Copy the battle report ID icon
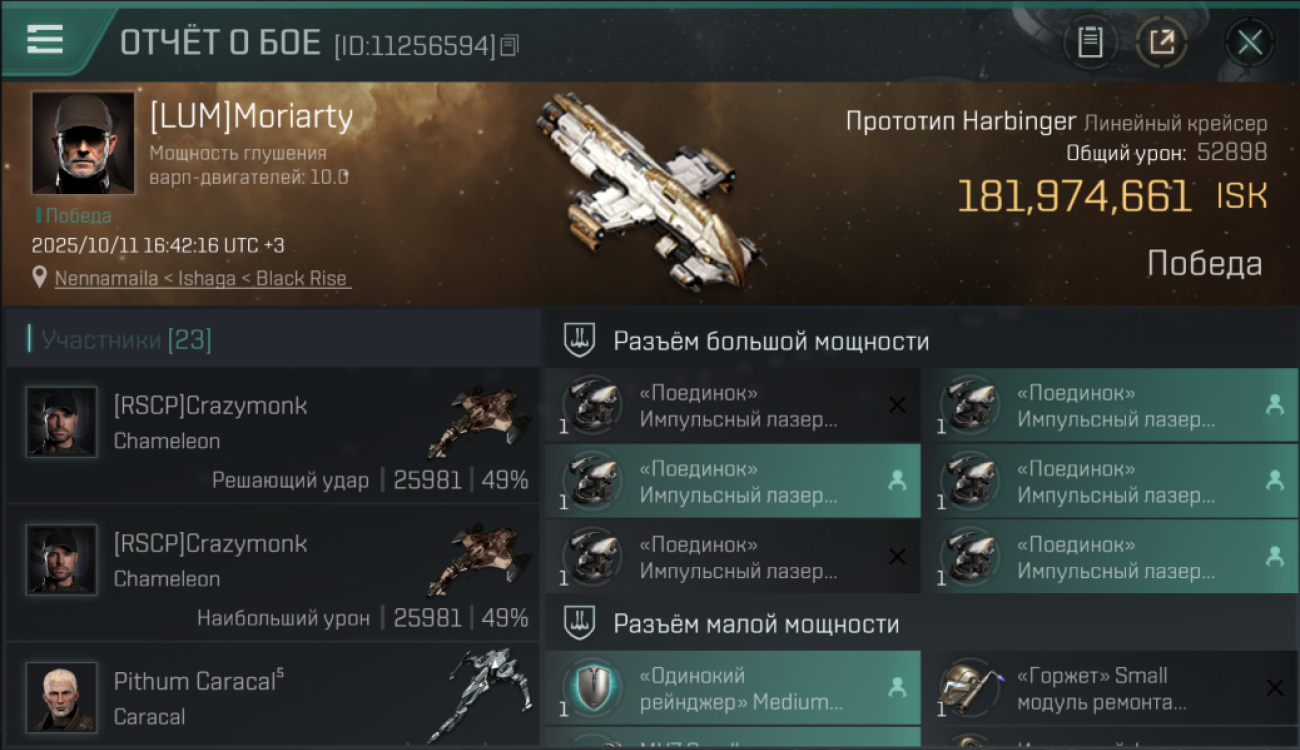The height and width of the screenshot is (750, 1300). (x=510, y=45)
